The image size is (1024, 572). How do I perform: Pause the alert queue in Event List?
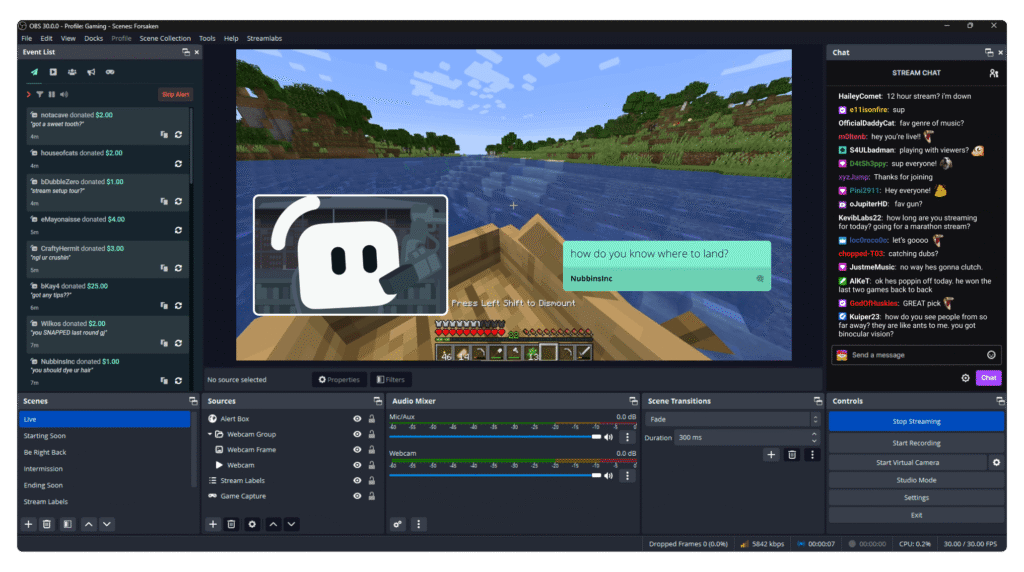click(52, 95)
